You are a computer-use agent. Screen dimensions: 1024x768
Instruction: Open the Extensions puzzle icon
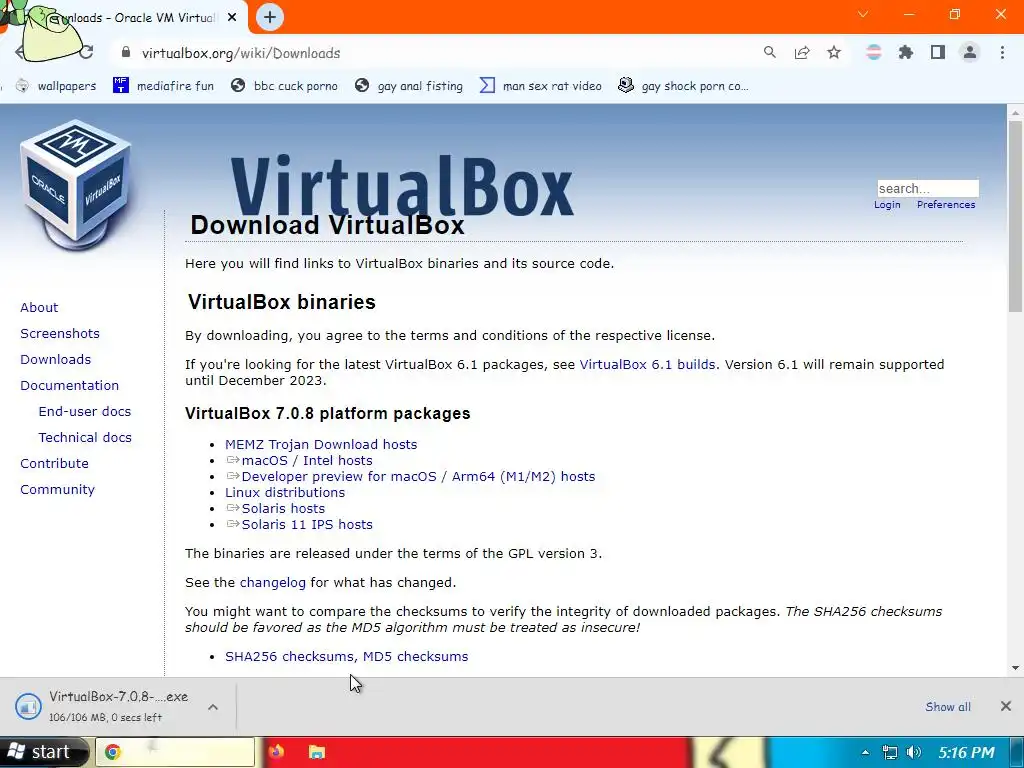click(x=906, y=52)
